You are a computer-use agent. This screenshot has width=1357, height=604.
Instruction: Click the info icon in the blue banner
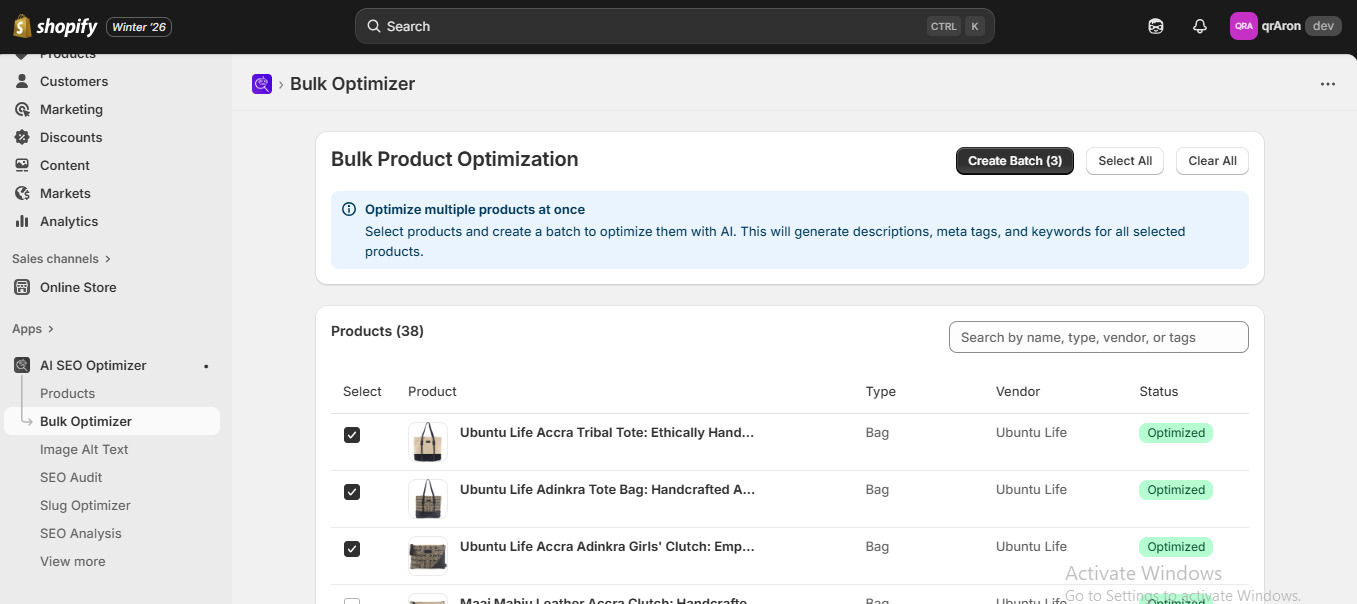(349, 209)
